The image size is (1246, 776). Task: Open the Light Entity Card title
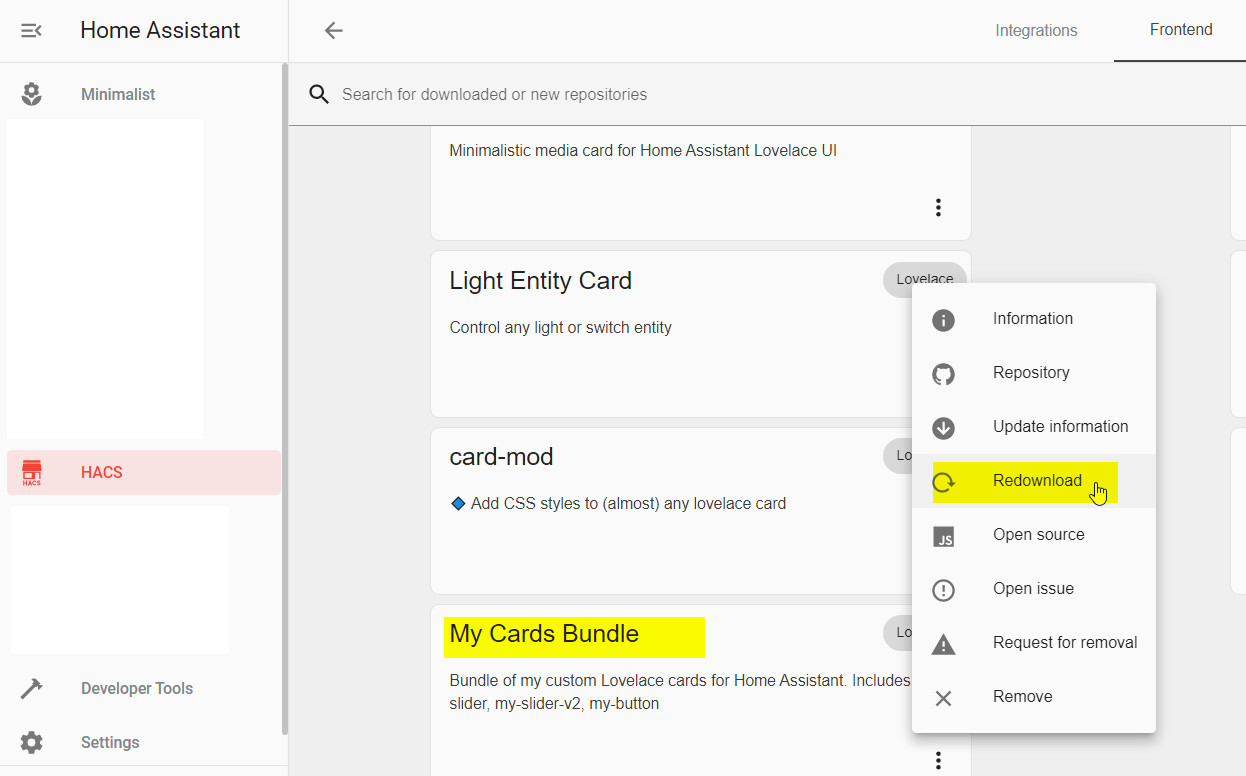541,281
